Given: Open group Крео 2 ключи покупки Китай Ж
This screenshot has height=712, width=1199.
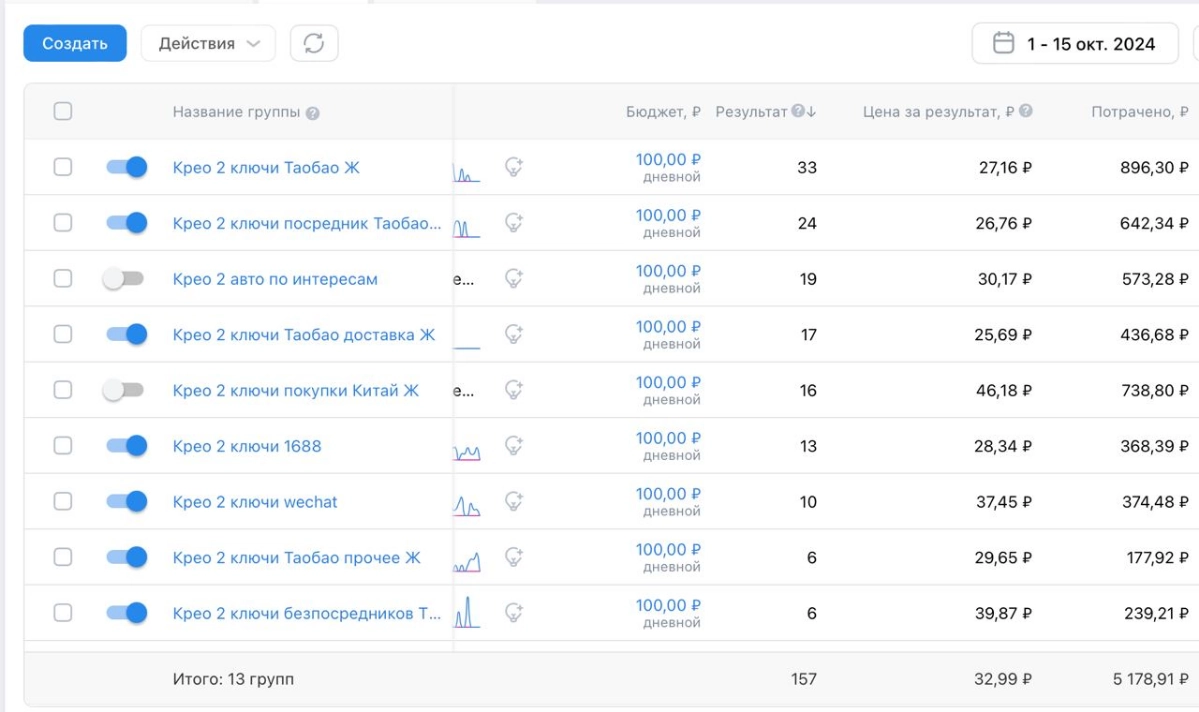Looking at the screenshot, I should pos(296,391).
